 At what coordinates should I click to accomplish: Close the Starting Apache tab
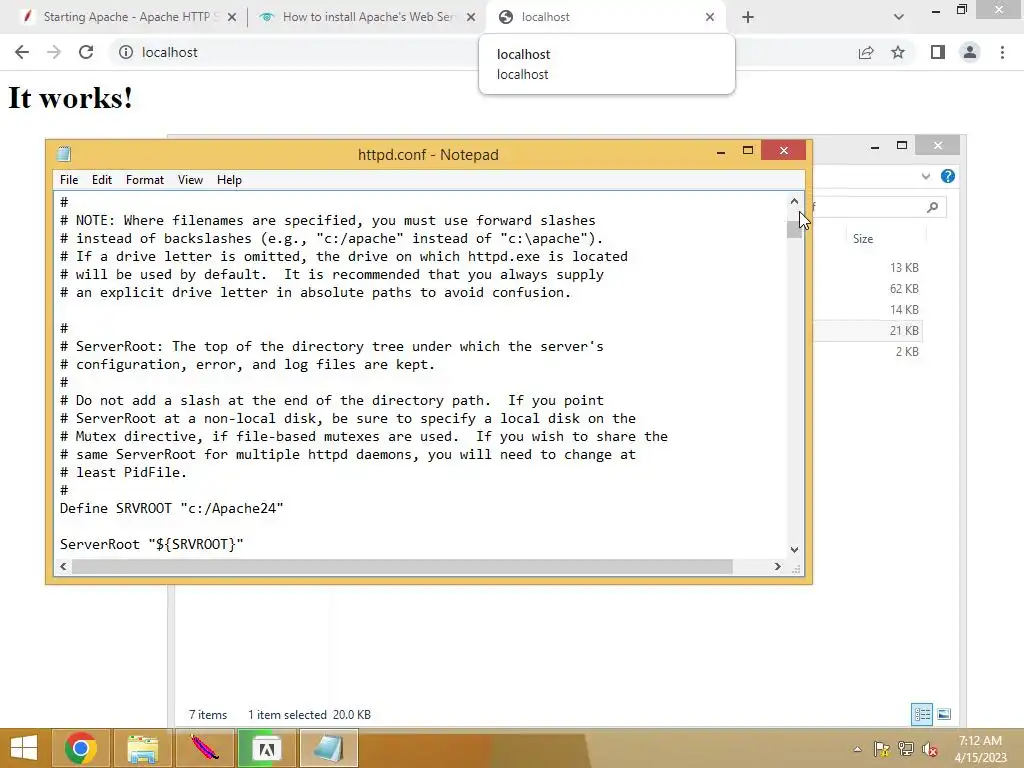(232, 18)
